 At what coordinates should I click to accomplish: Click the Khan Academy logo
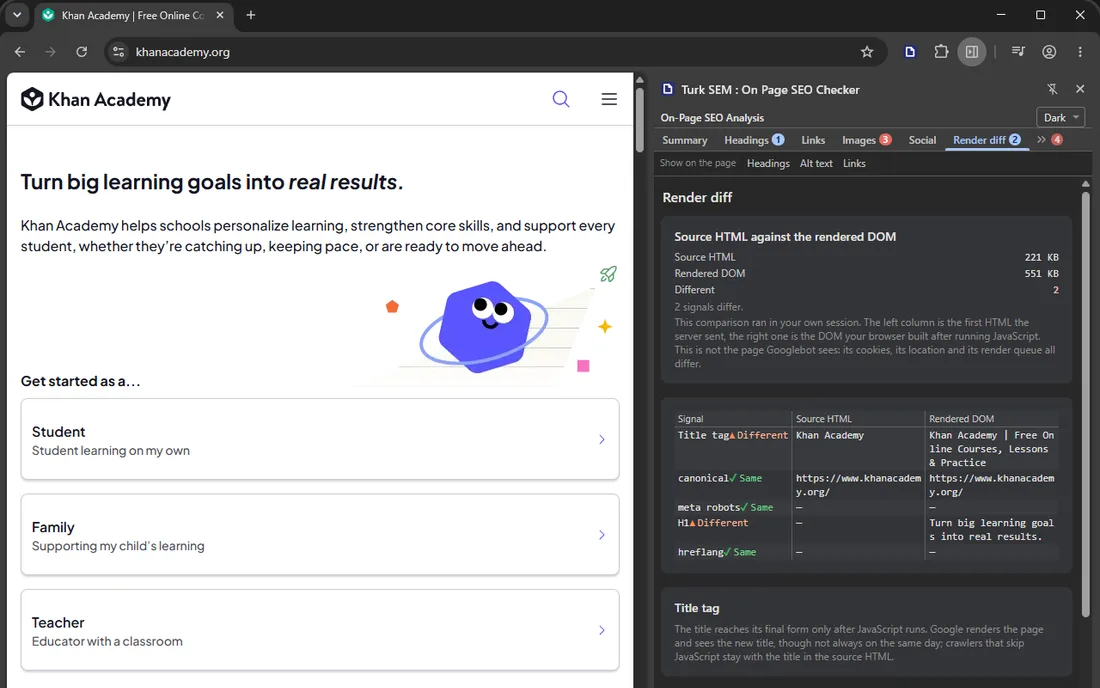[x=95, y=100]
